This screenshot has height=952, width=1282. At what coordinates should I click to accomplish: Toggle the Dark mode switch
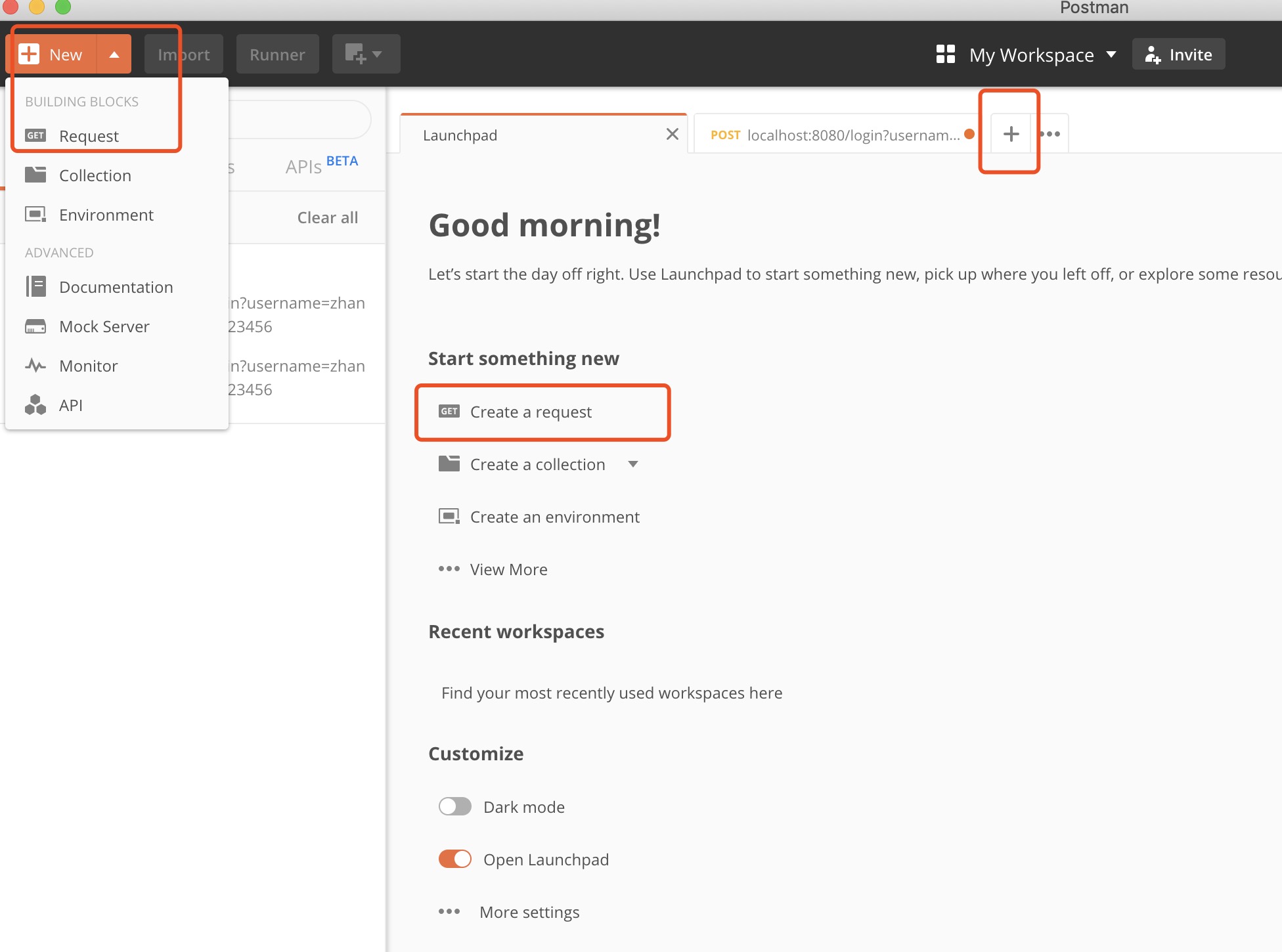coord(456,807)
